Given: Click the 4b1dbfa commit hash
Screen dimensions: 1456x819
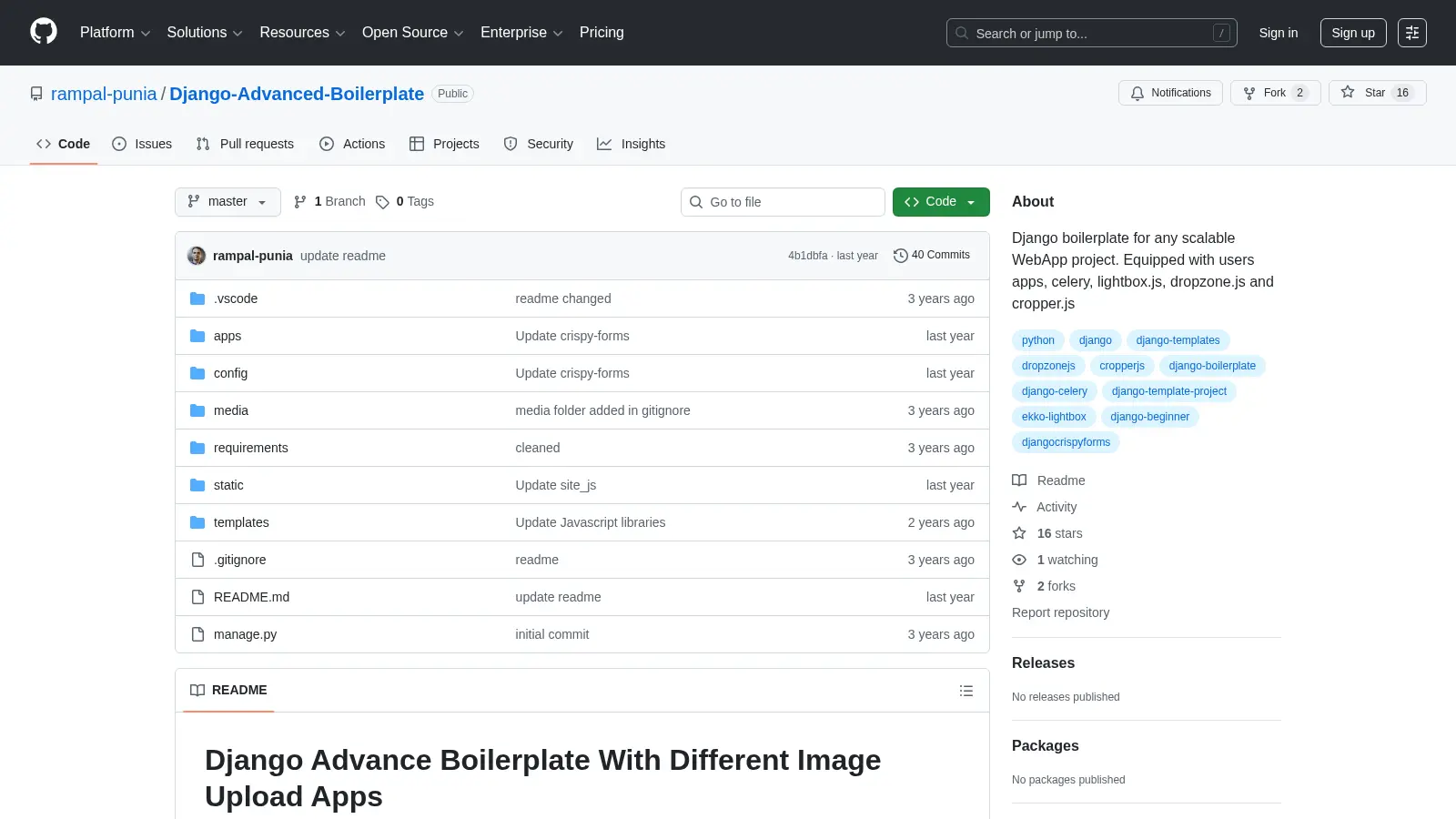Looking at the screenshot, I should tap(808, 256).
